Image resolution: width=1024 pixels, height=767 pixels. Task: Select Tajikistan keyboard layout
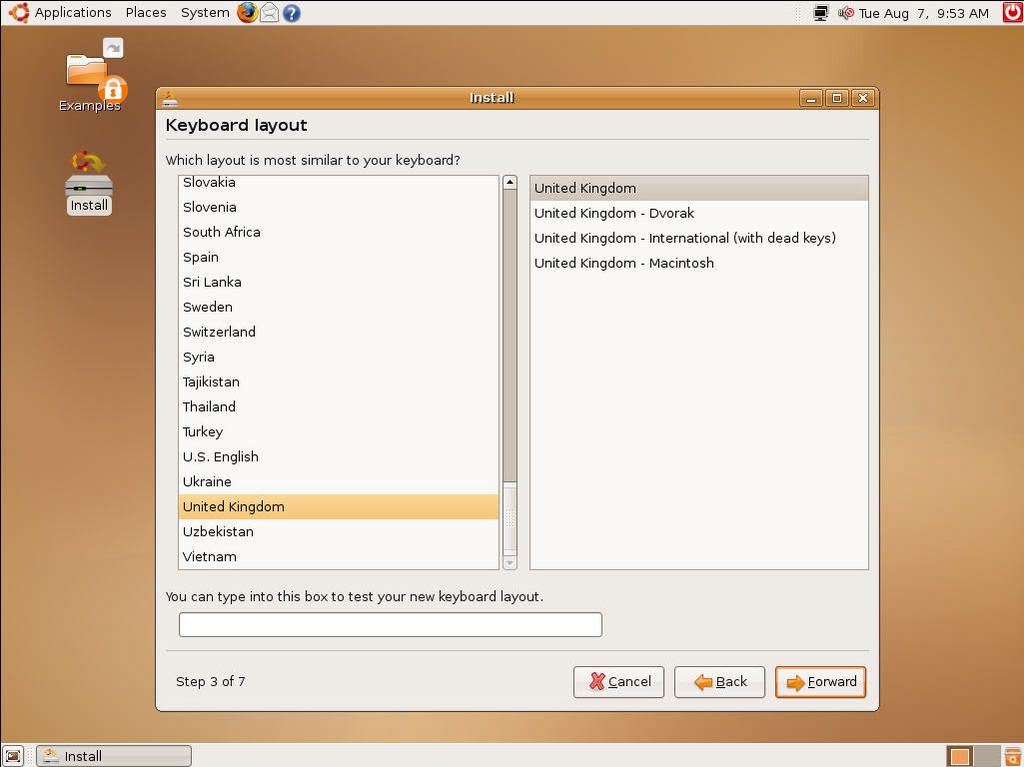[x=338, y=382]
